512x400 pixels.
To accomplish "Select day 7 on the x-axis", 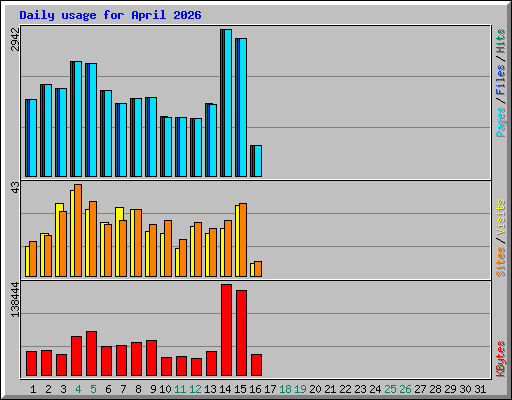I will point(123,389).
